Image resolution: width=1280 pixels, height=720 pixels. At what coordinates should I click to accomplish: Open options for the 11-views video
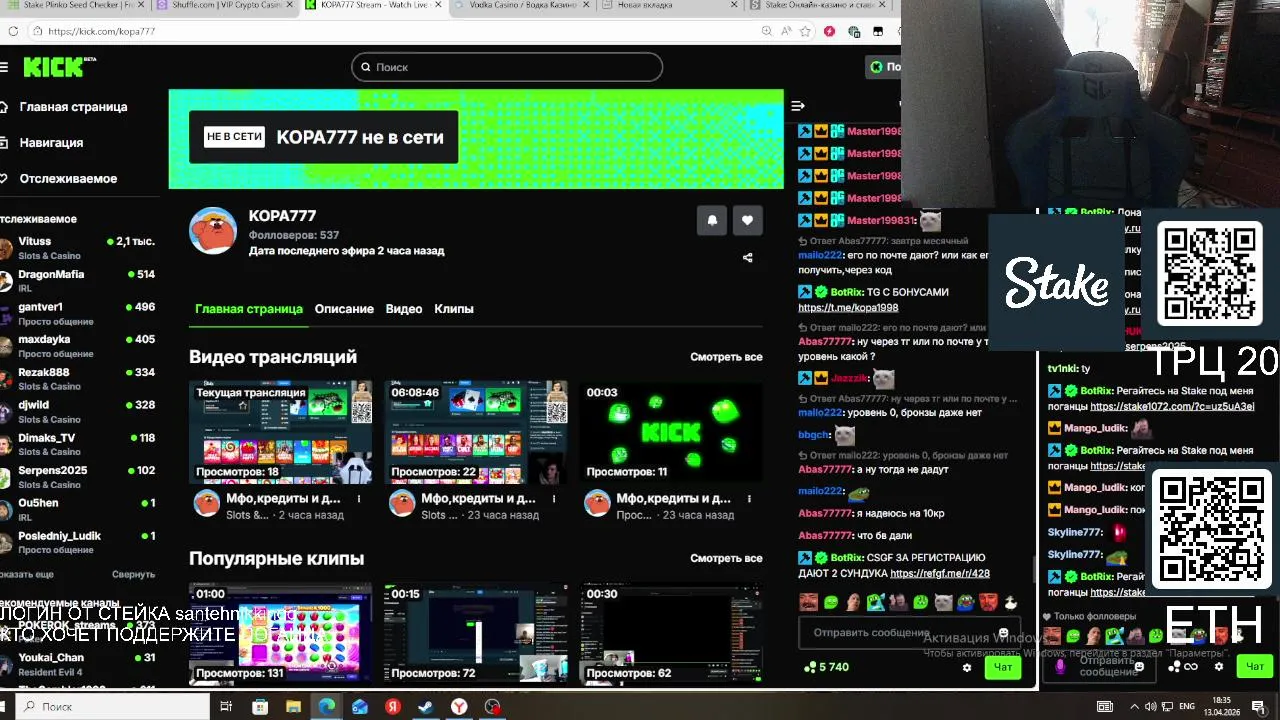[749, 498]
